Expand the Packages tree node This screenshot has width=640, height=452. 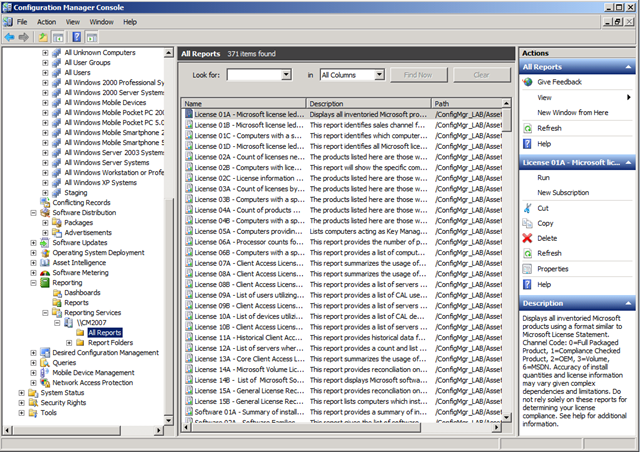coord(45,223)
